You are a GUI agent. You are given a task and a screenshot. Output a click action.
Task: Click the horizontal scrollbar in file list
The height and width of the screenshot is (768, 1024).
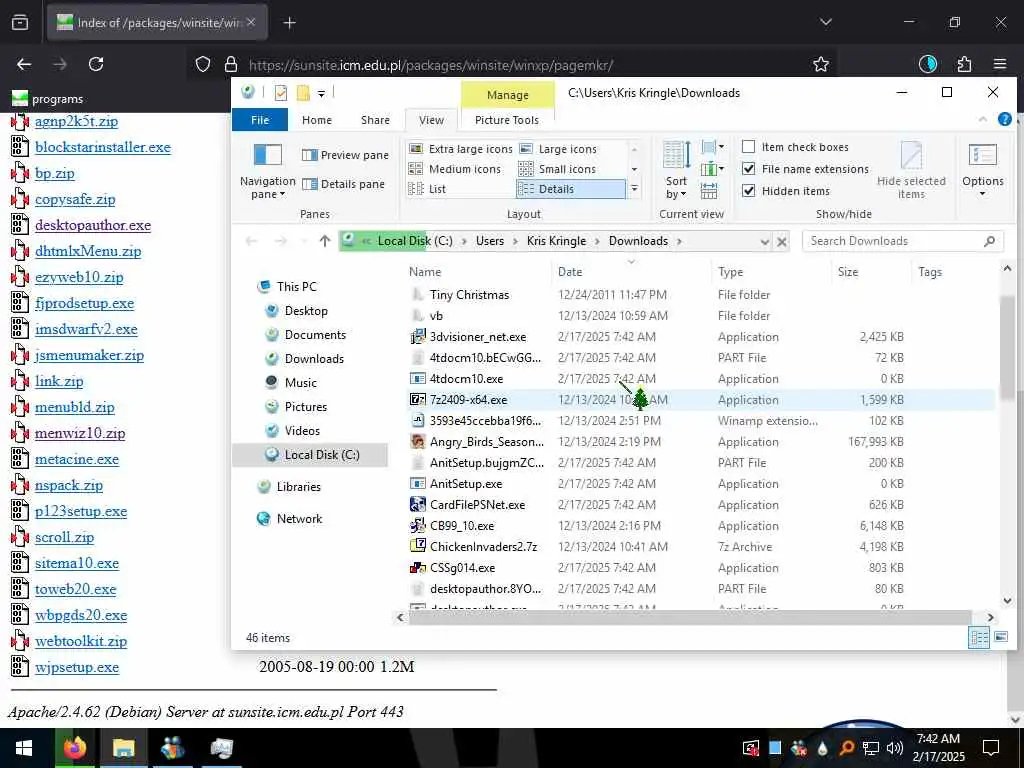tap(690, 616)
